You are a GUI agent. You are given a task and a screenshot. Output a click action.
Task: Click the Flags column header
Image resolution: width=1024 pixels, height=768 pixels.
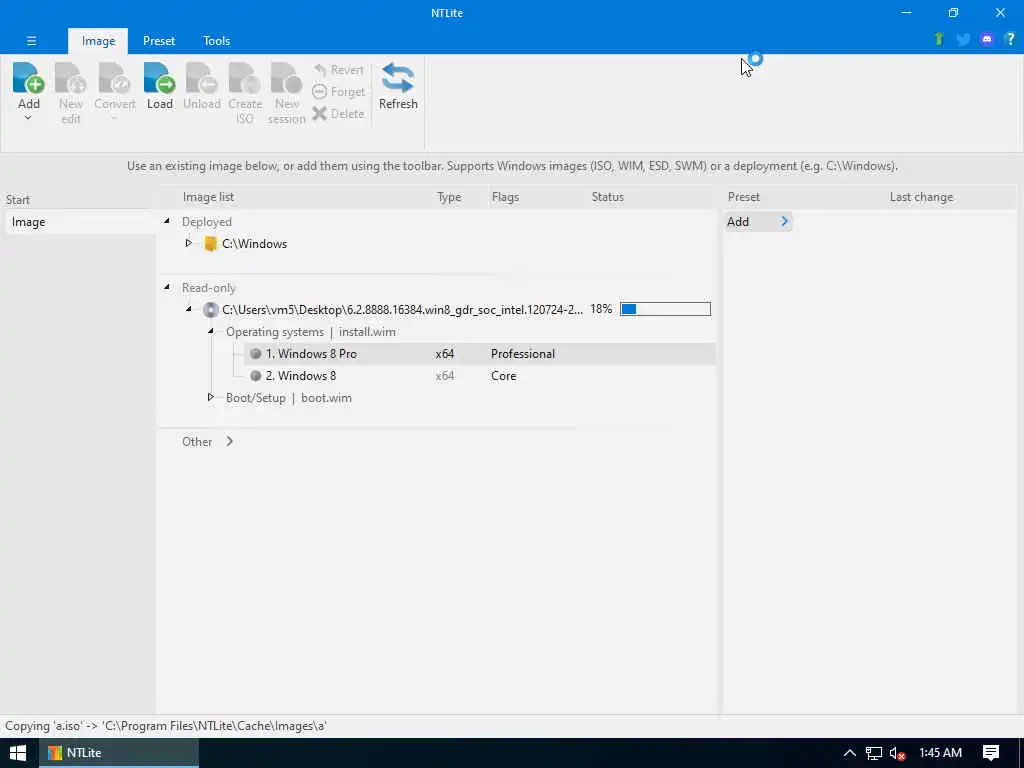coord(505,197)
